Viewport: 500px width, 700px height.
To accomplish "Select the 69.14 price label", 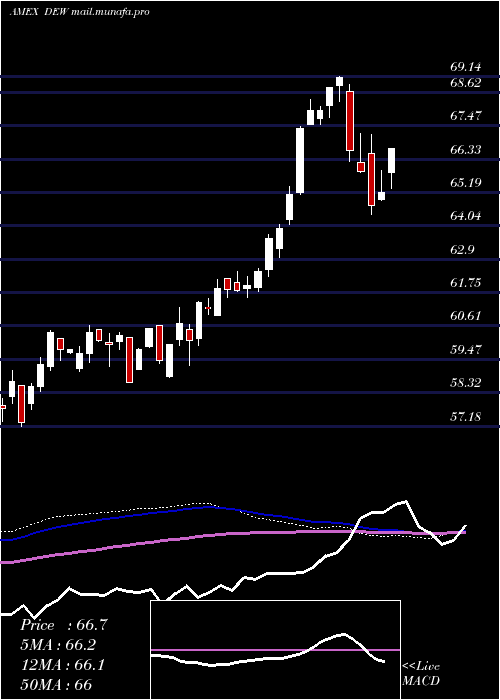I will (466, 67).
